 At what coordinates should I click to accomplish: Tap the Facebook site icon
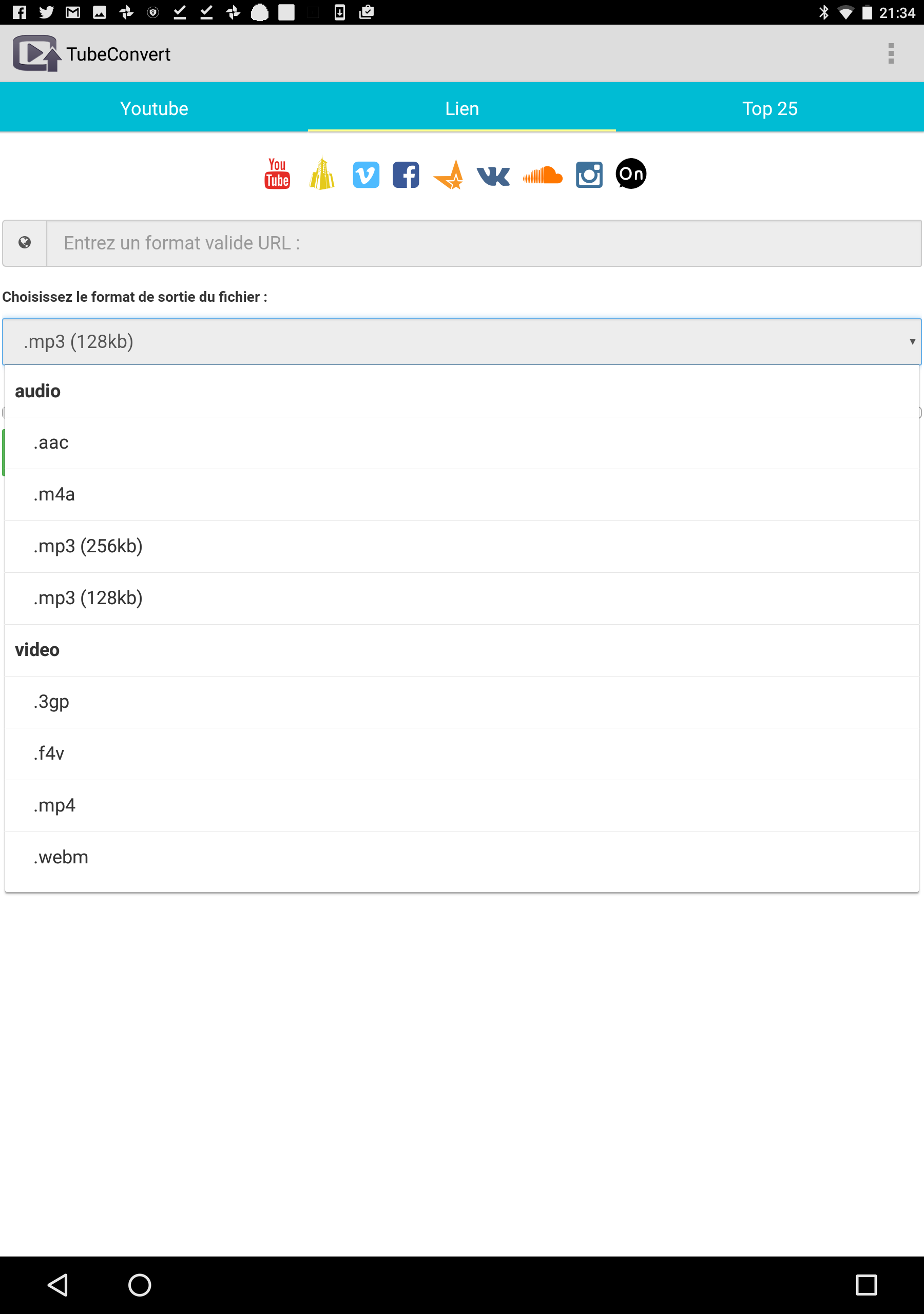pyautogui.click(x=406, y=175)
